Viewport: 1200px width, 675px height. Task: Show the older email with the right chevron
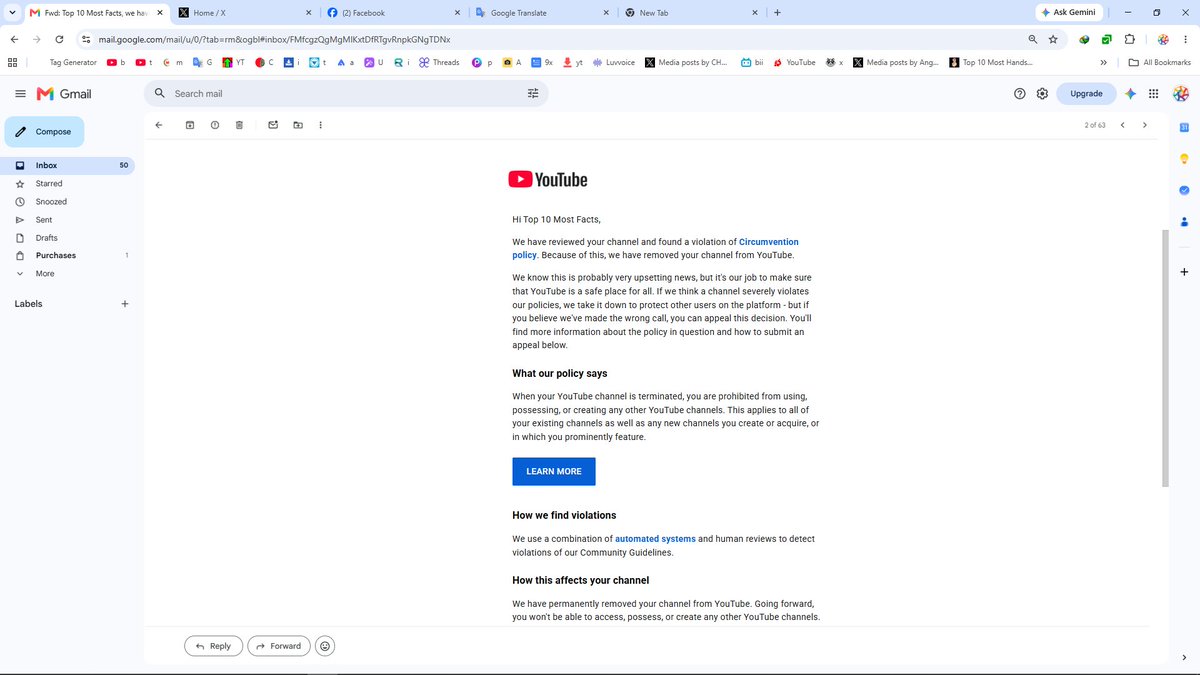tap(1145, 125)
